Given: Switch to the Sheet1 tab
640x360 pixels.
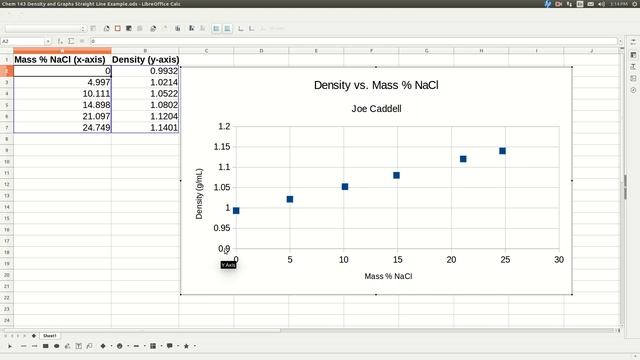Looking at the screenshot, I should [50, 336].
